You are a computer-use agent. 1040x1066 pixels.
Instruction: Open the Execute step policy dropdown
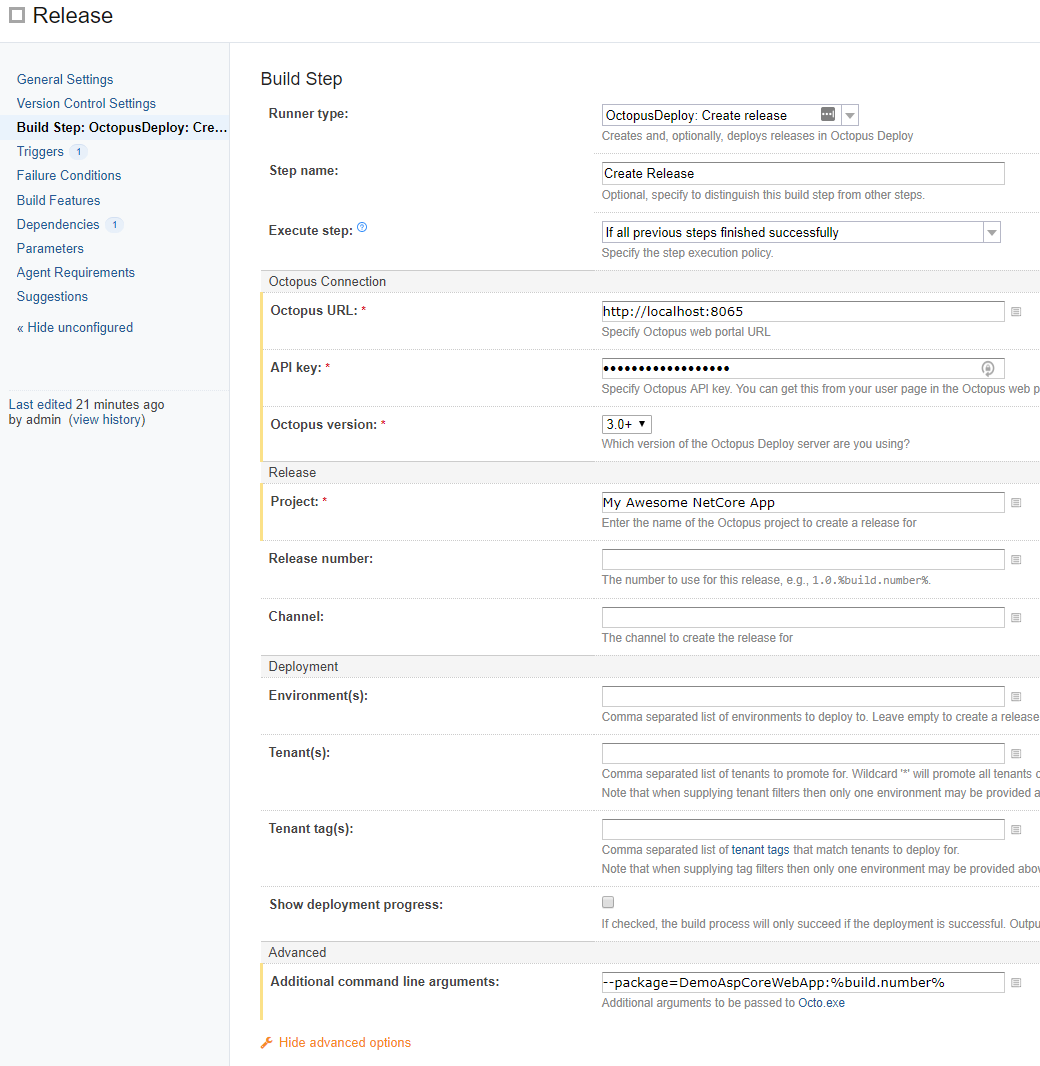(991, 231)
